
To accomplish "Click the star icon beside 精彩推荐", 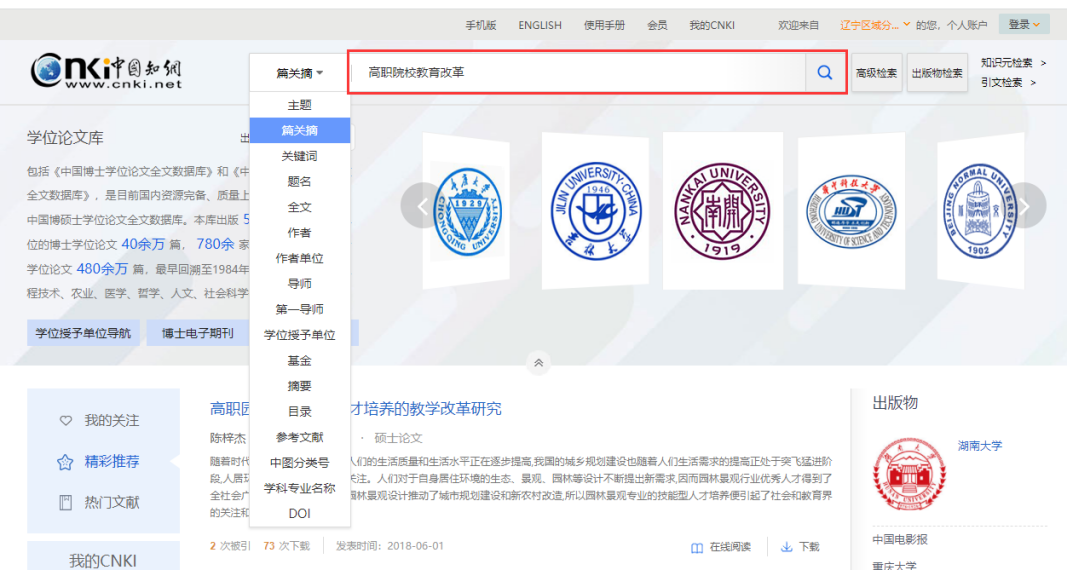I will [x=65, y=463].
